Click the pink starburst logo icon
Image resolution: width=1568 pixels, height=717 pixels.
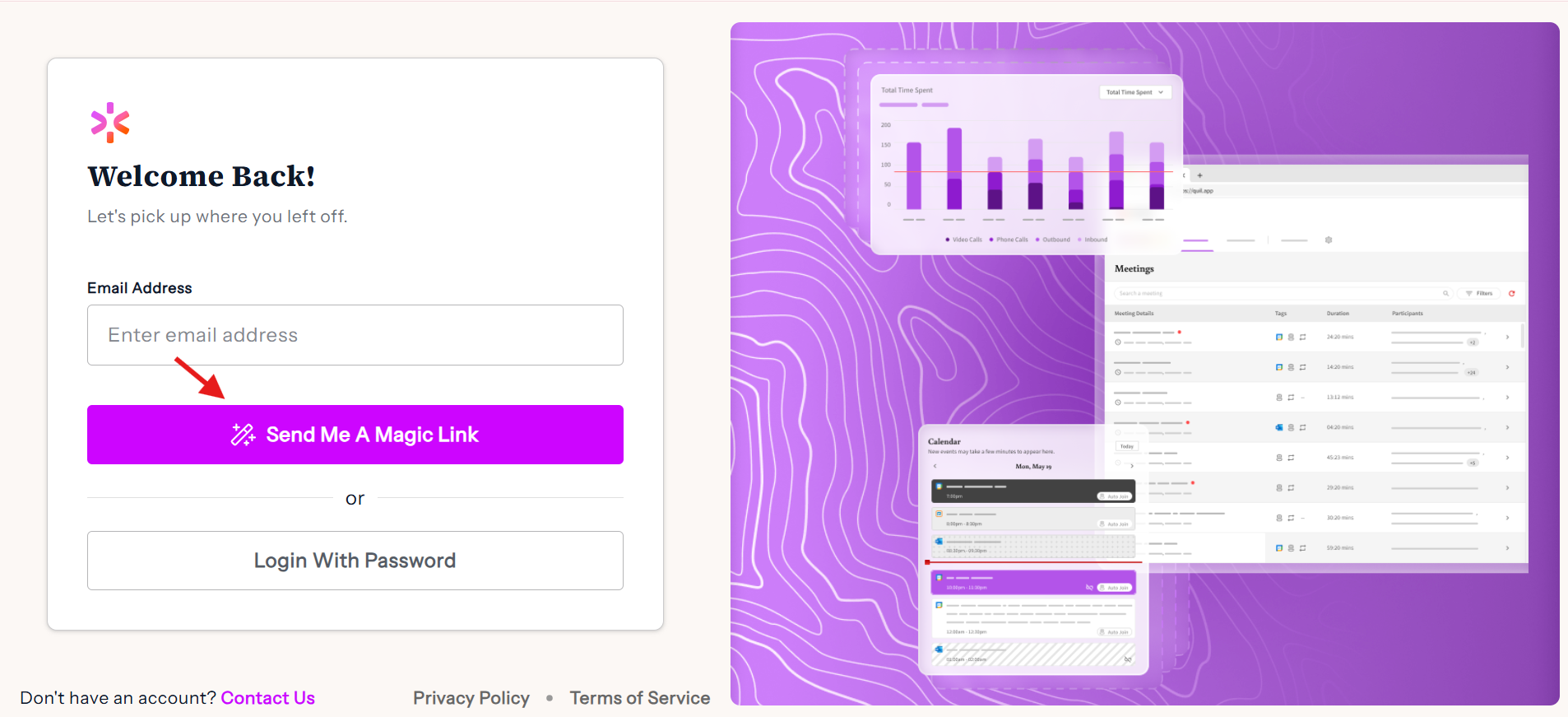(x=110, y=123)
